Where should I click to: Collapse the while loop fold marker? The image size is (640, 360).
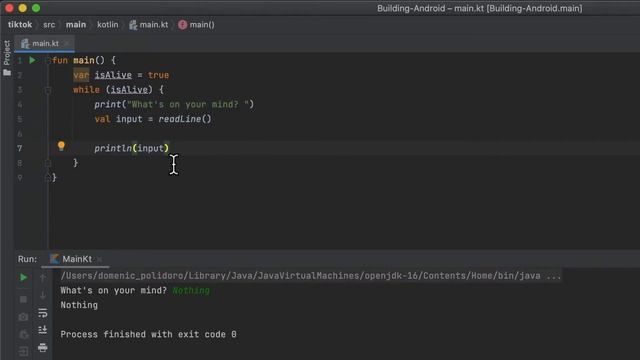pos(48,90)
